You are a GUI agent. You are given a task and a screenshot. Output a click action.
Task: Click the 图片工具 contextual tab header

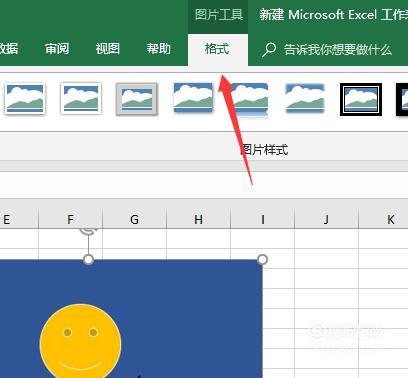click(219, 15)
